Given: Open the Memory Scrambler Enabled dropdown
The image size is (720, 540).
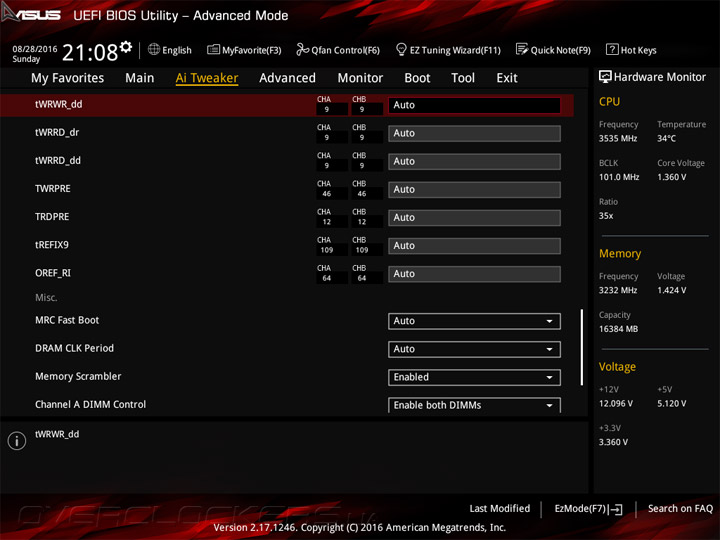Looking at the screenshot, I should point(474,377).
